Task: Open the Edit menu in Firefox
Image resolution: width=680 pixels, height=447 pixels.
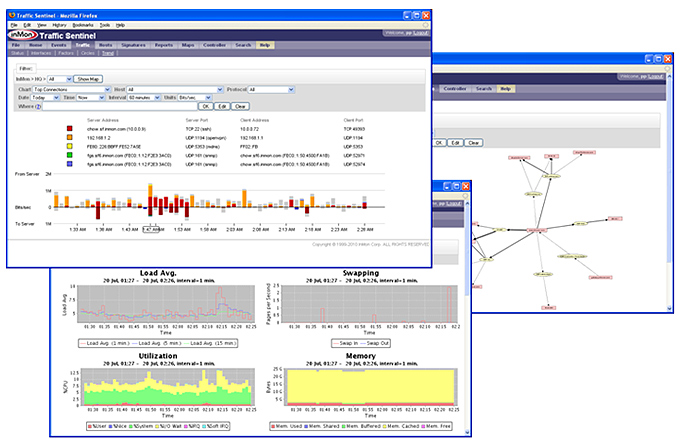Action: click(27, 25)
